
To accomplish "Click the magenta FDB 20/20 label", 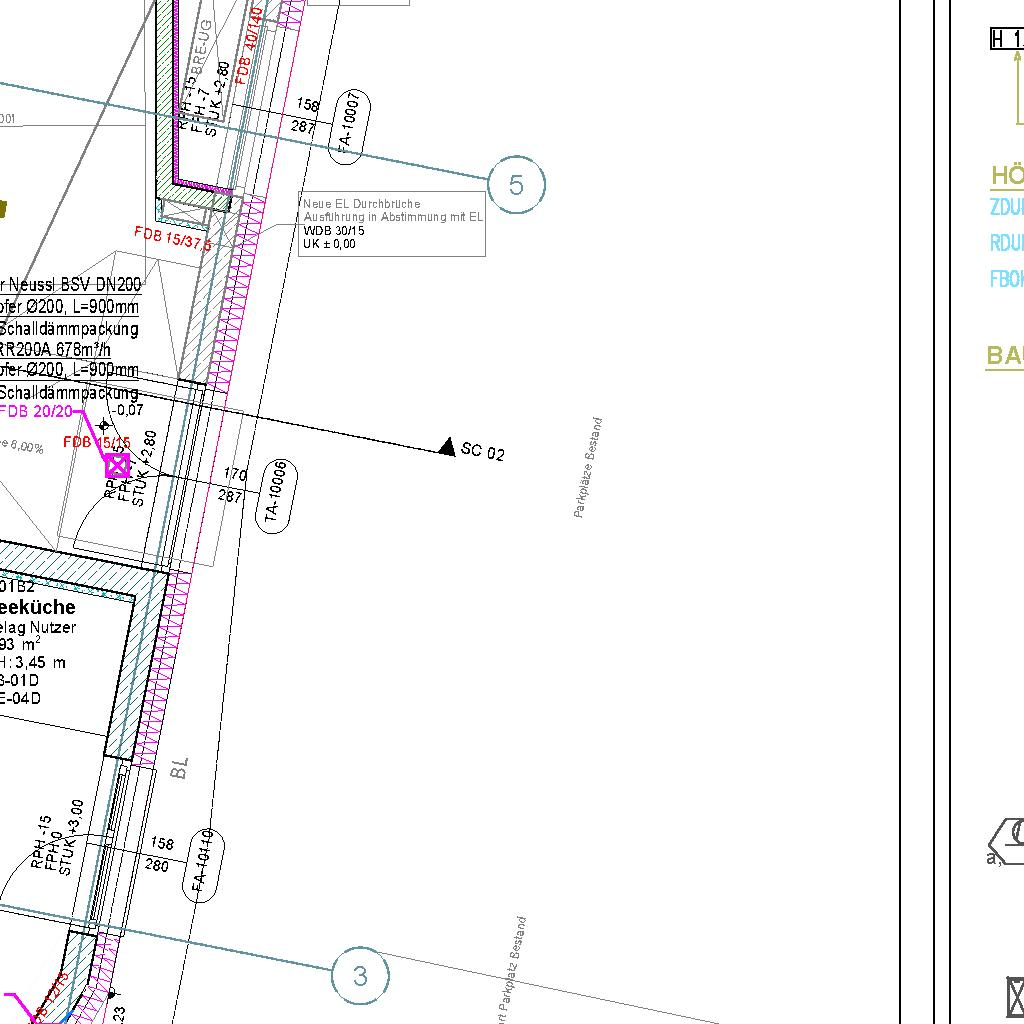I will point(36,411).
